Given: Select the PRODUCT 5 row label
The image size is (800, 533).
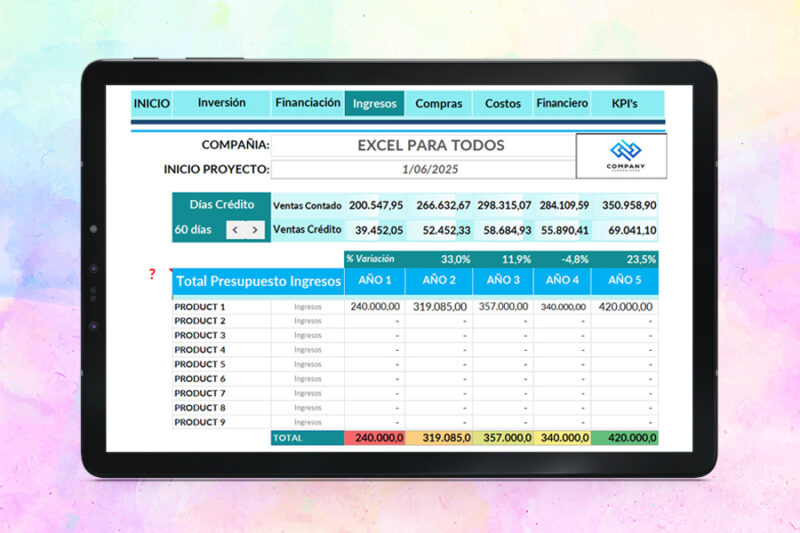Looking at the screenshot, I should (200, 364).
